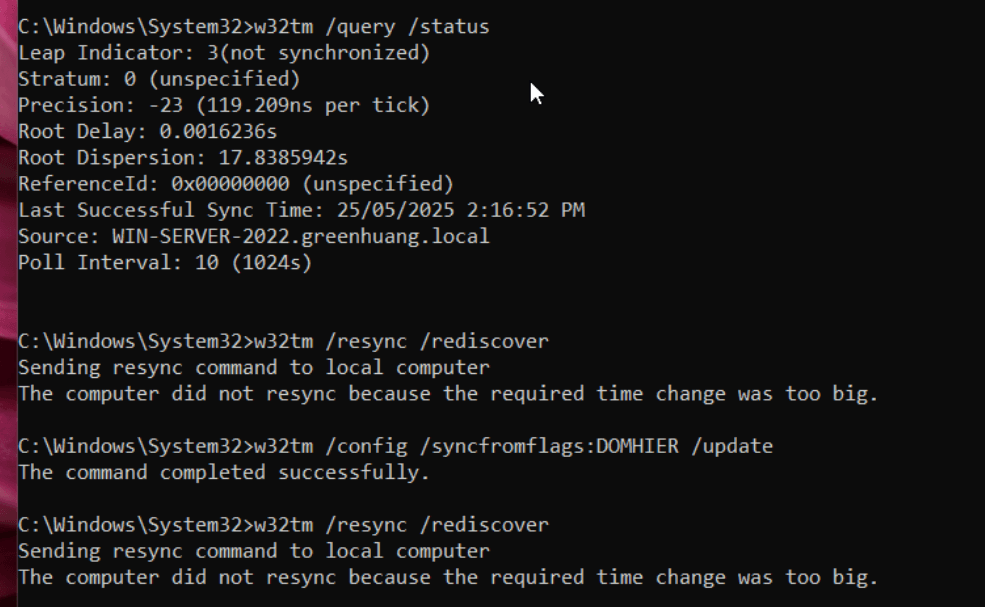Click the pink desktop wallpaper strip
Viewport: 985px width, 607px height.
(8, 304)
